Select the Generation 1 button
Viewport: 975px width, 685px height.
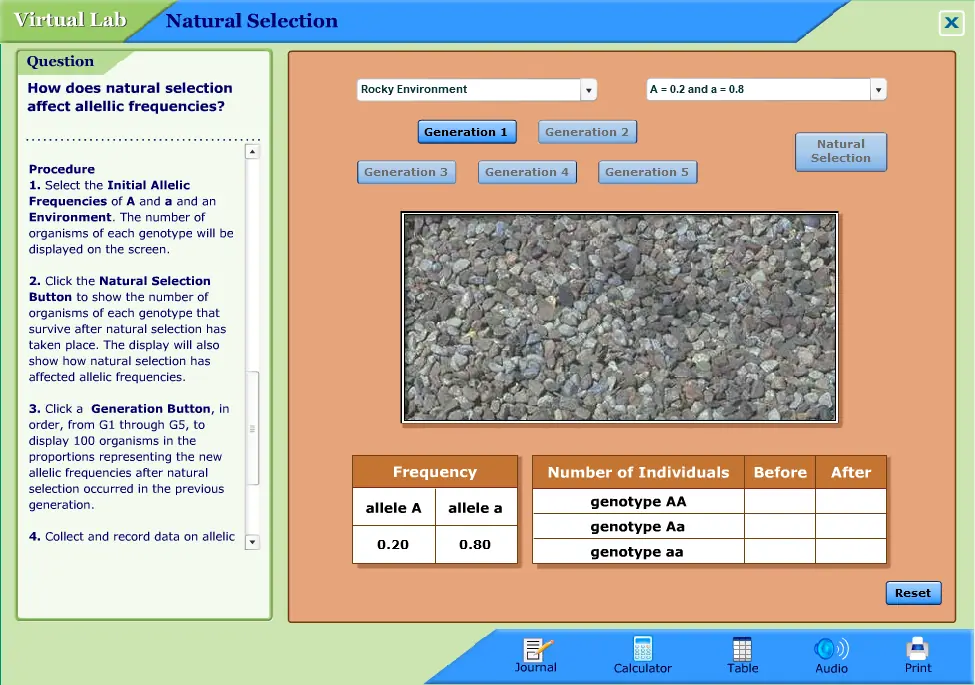(x=466, y=132)
